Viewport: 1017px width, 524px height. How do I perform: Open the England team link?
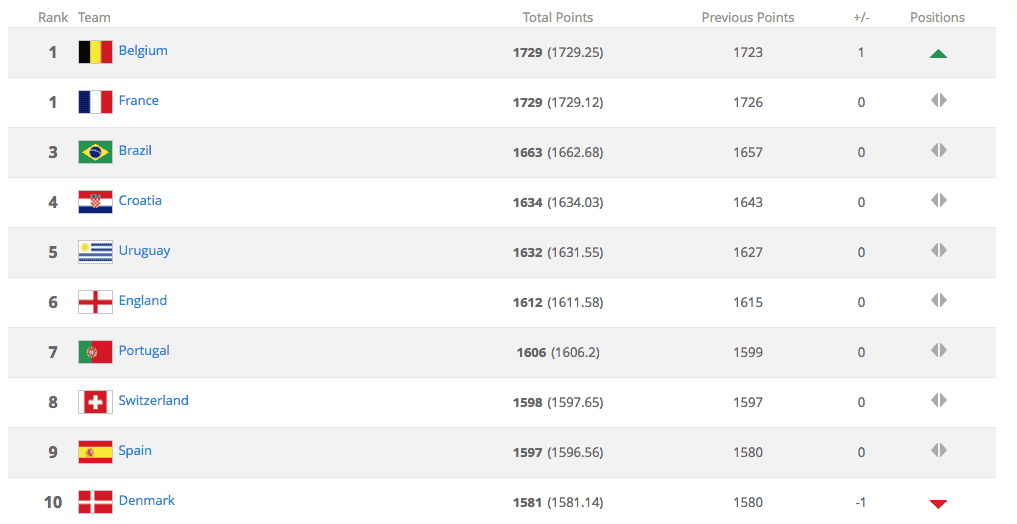click(x=143, y=301)
